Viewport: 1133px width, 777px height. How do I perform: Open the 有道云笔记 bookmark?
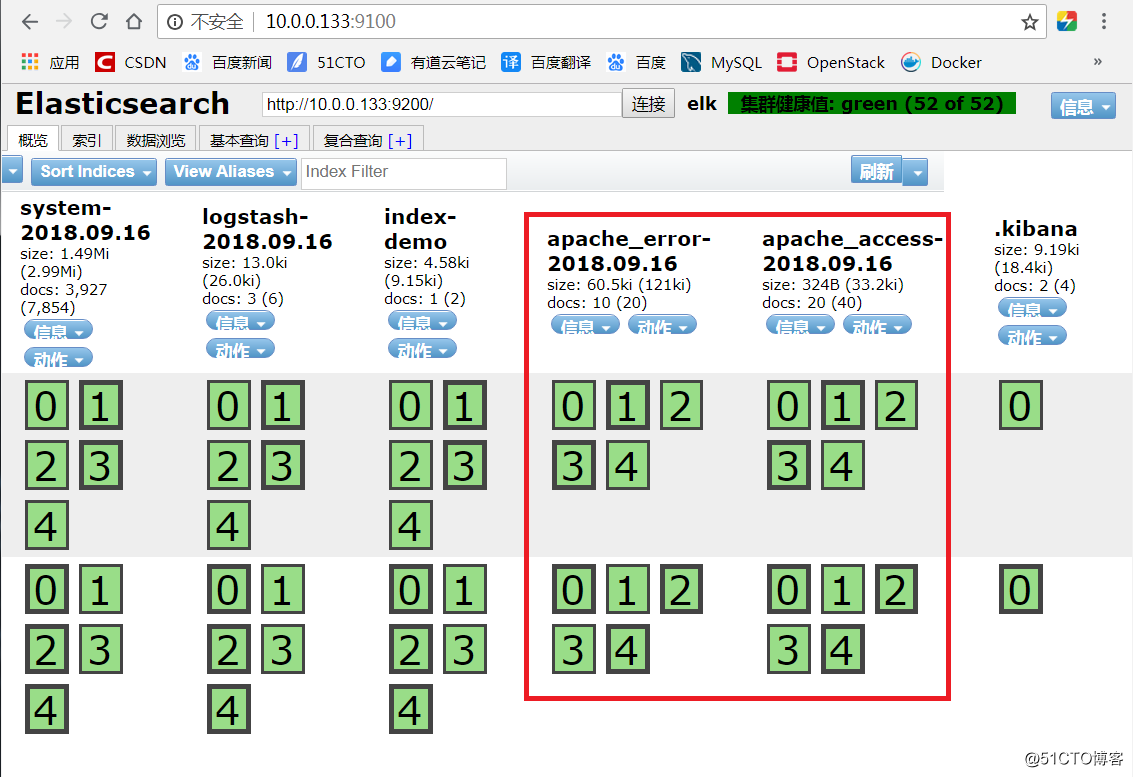pyautogui.click(x=434, y=62)
